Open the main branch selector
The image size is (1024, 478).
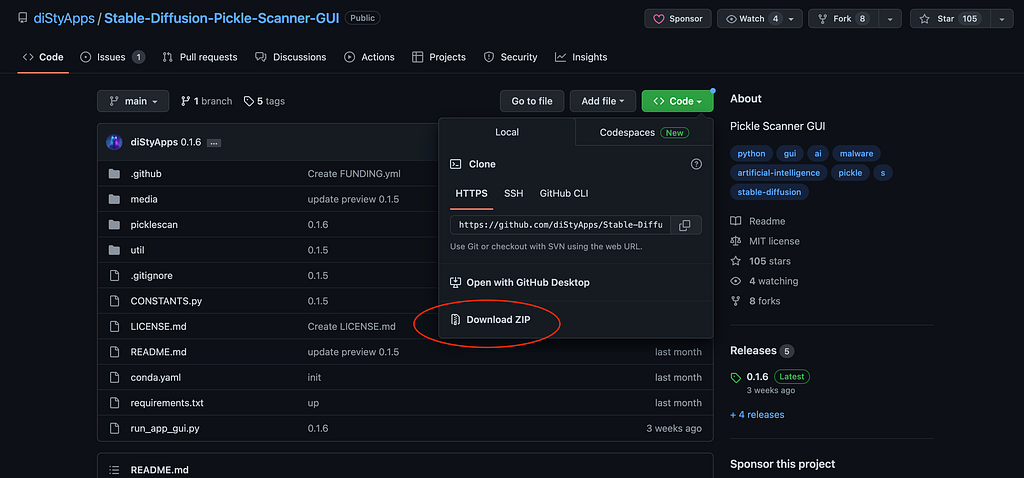coord(133,101)
